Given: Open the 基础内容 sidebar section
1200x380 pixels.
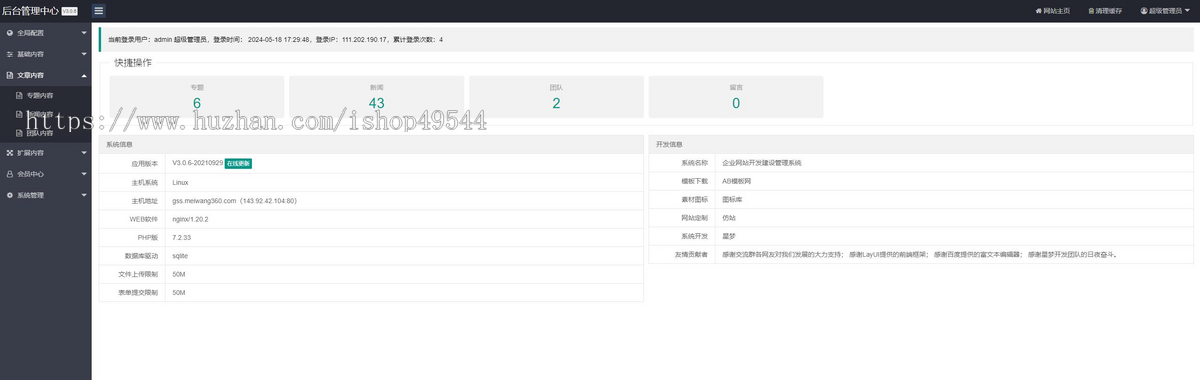Looking at the screenshot, I should coord(45,54).
